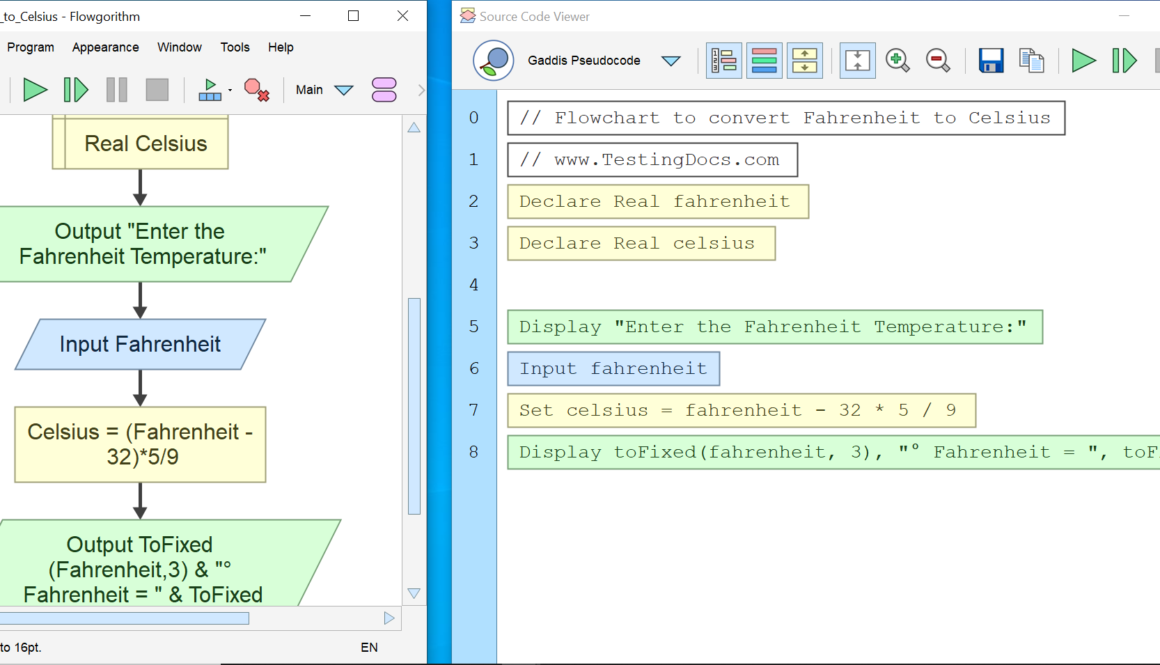1160x665 pixels.
Task: Click the flowchart scroll down arrow
Action: pos(414,593)
